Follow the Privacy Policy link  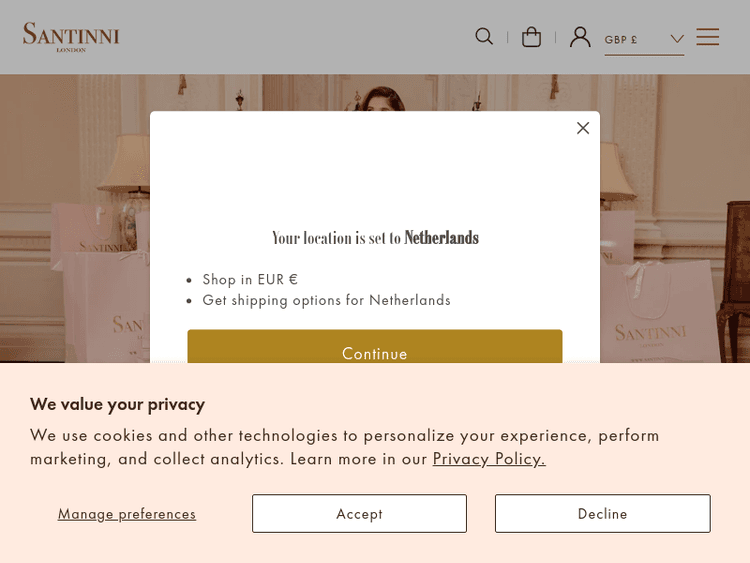pos(489,458)
